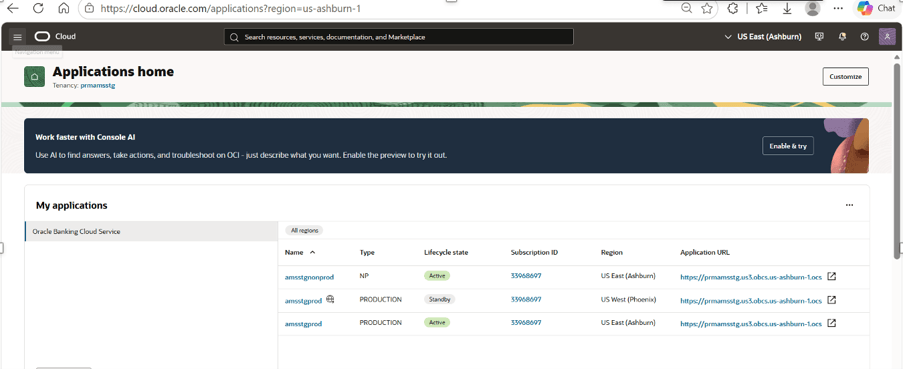
Task: Click the green Applications home icon
Action: [x=35, y=77]
